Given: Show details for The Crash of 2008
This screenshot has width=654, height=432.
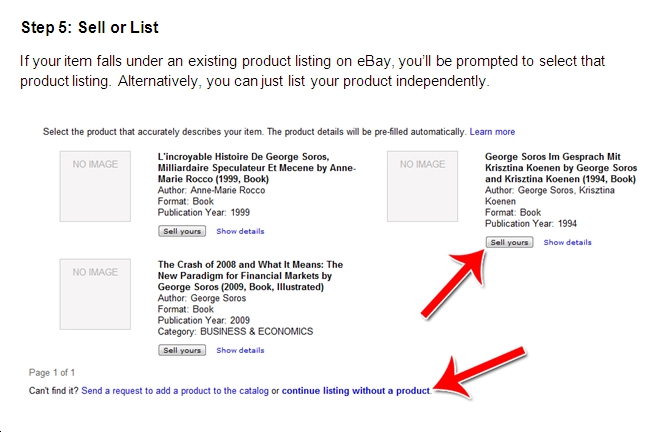Looking at the screenshot, I should [240, 350].
